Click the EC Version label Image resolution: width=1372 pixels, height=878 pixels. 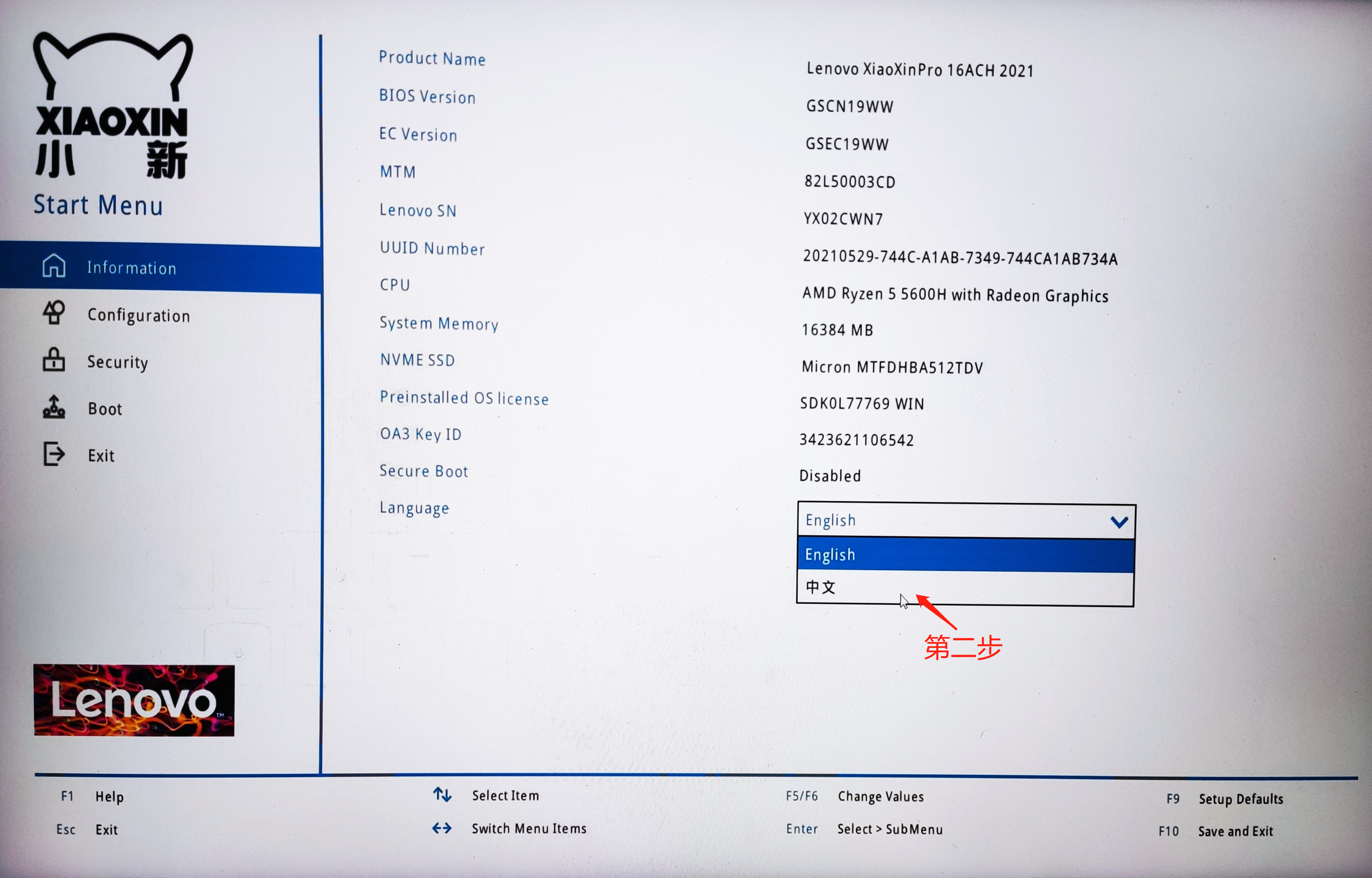coord(418,134)
